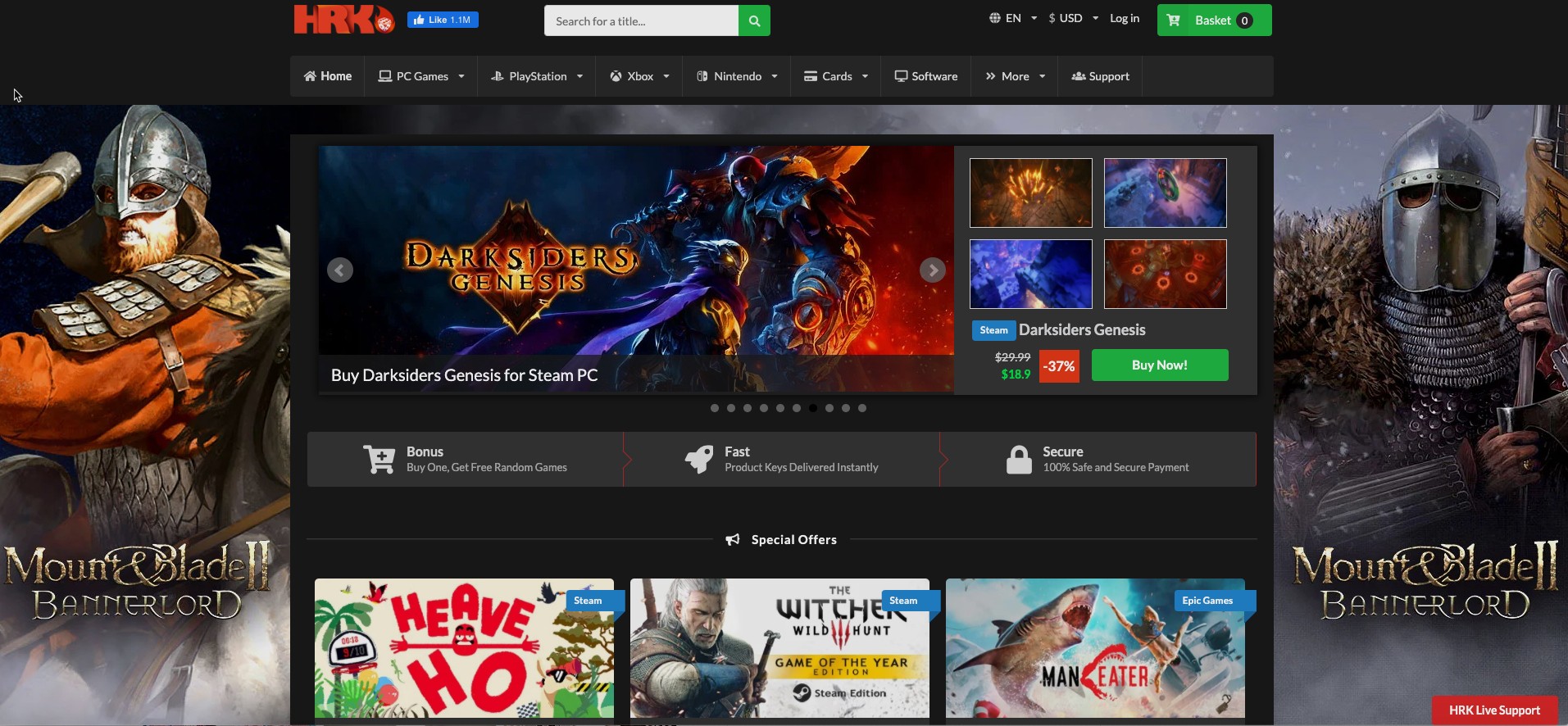Open the Software menu item

pos(926,76)
